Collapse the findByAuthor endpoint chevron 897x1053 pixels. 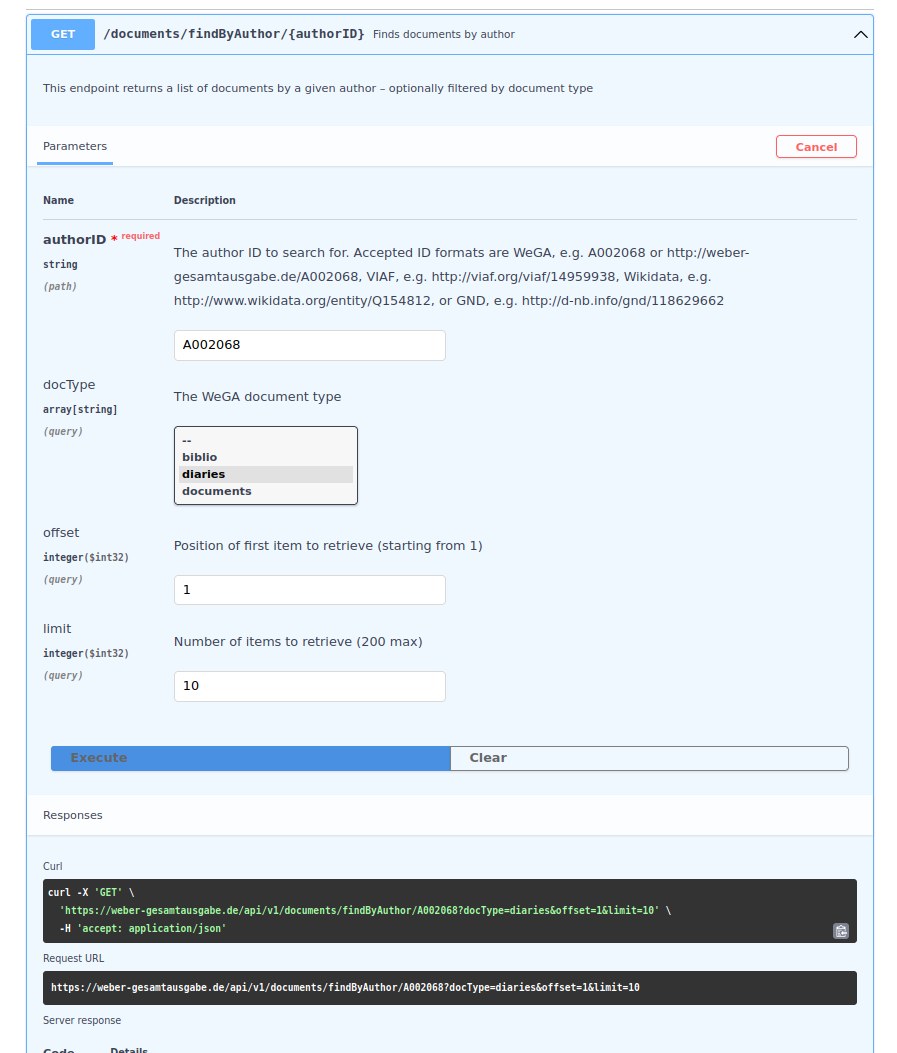(860, 34)
